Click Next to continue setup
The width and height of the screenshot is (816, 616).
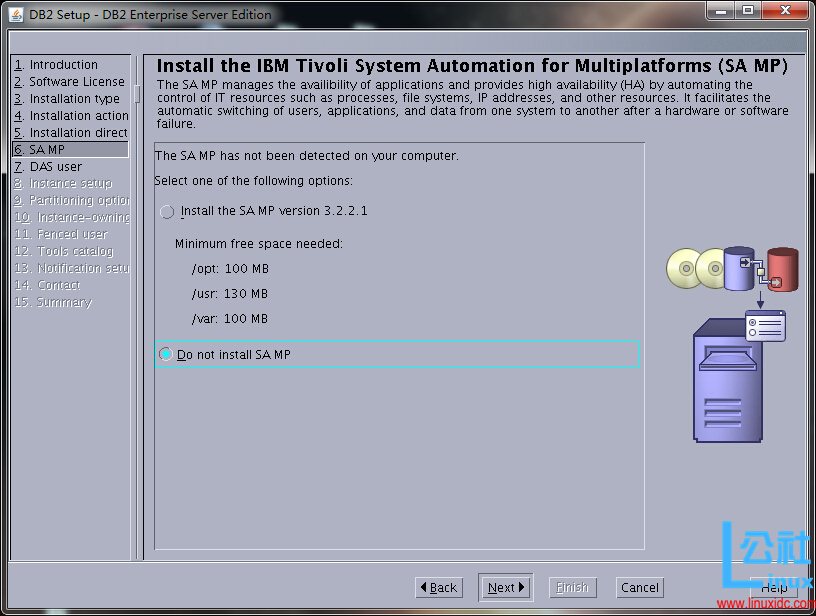(505, 587)
